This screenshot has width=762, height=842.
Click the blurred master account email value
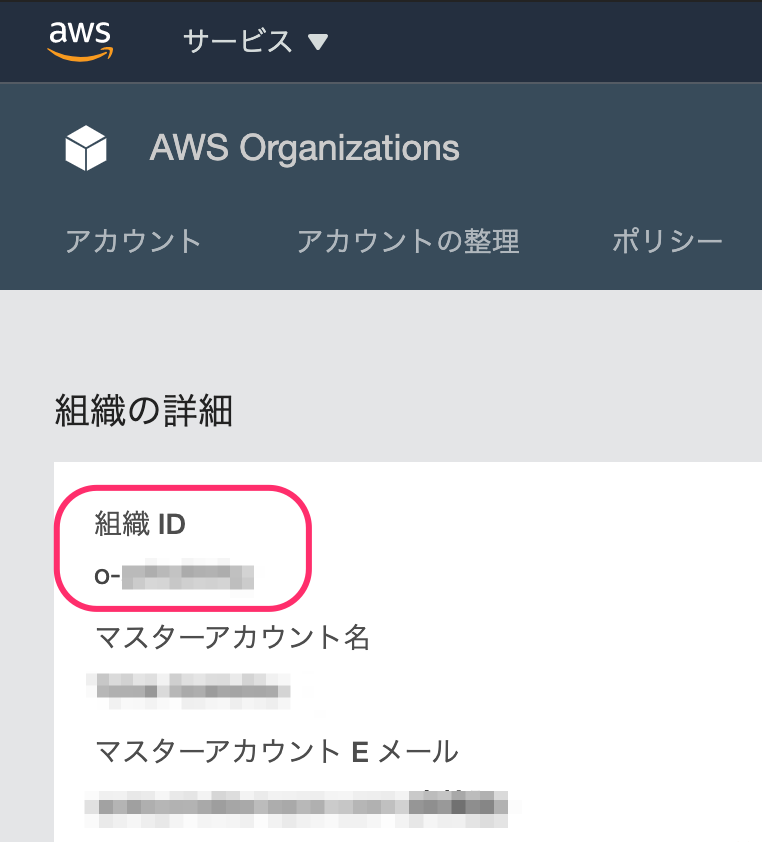(296, 808)
